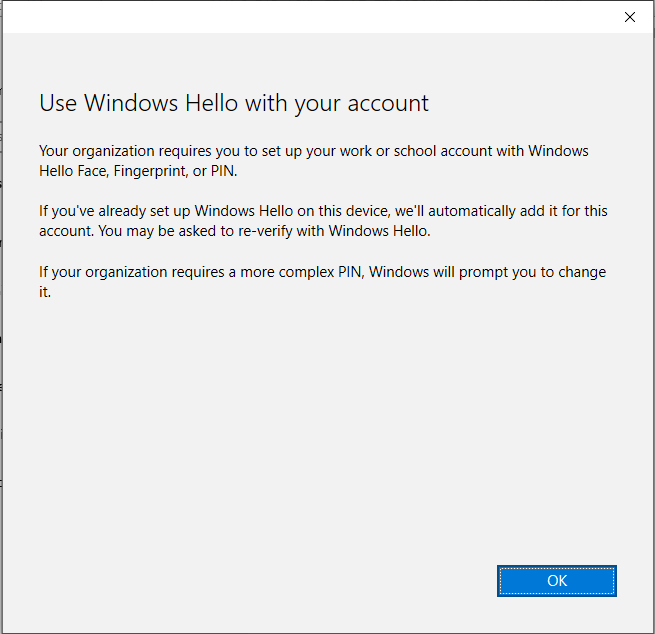The width and height of the screenshot is (655, 634).
Task: Select the heading 'Use Windows Hello with your account'
Action: tap(234, 103)
